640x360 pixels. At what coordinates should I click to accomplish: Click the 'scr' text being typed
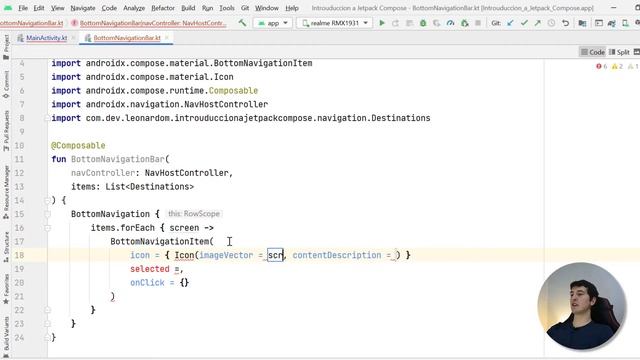(275, 255)
